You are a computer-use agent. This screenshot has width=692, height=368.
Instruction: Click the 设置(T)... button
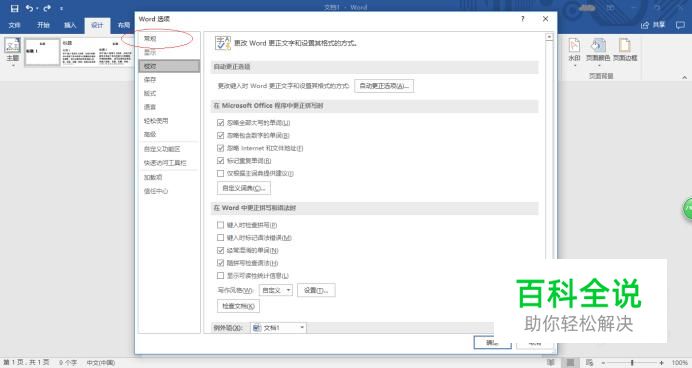coord(316,290)
